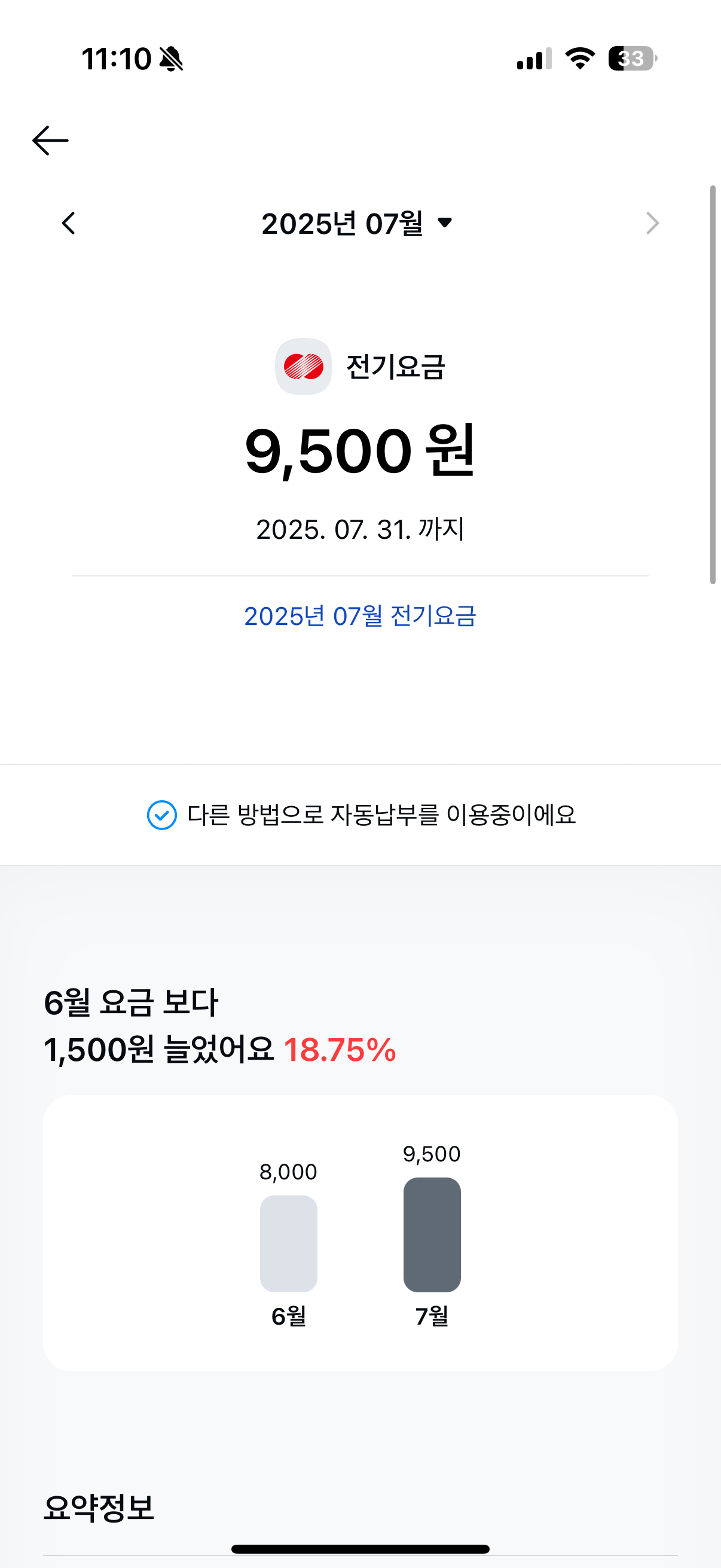Tap the 요약정보 section heading

point(99,1508)
